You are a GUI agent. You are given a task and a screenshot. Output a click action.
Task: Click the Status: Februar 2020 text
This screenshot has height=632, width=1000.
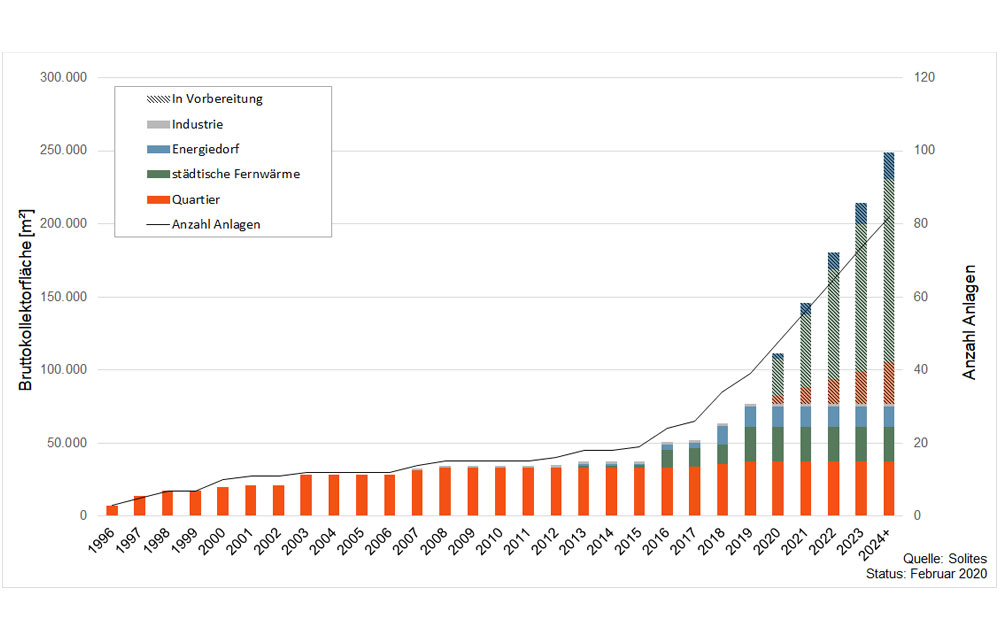point(926,573)
